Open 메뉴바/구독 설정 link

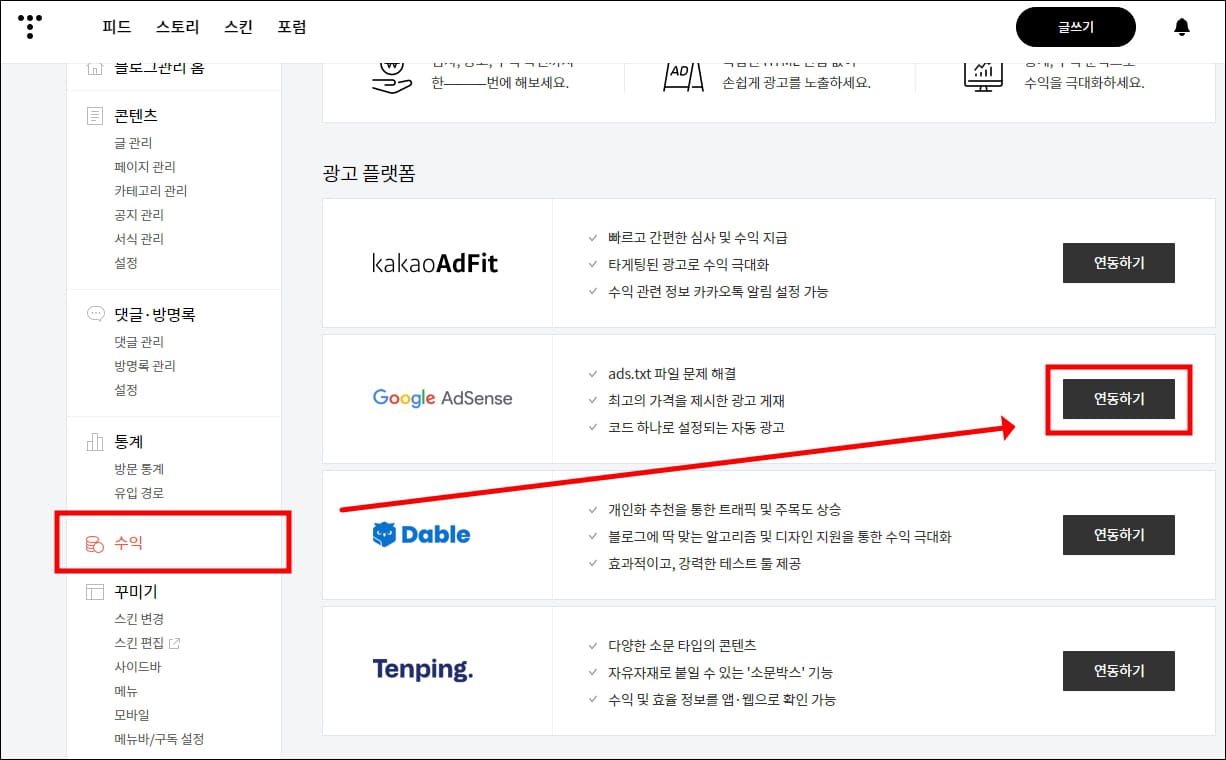point(159,739)
